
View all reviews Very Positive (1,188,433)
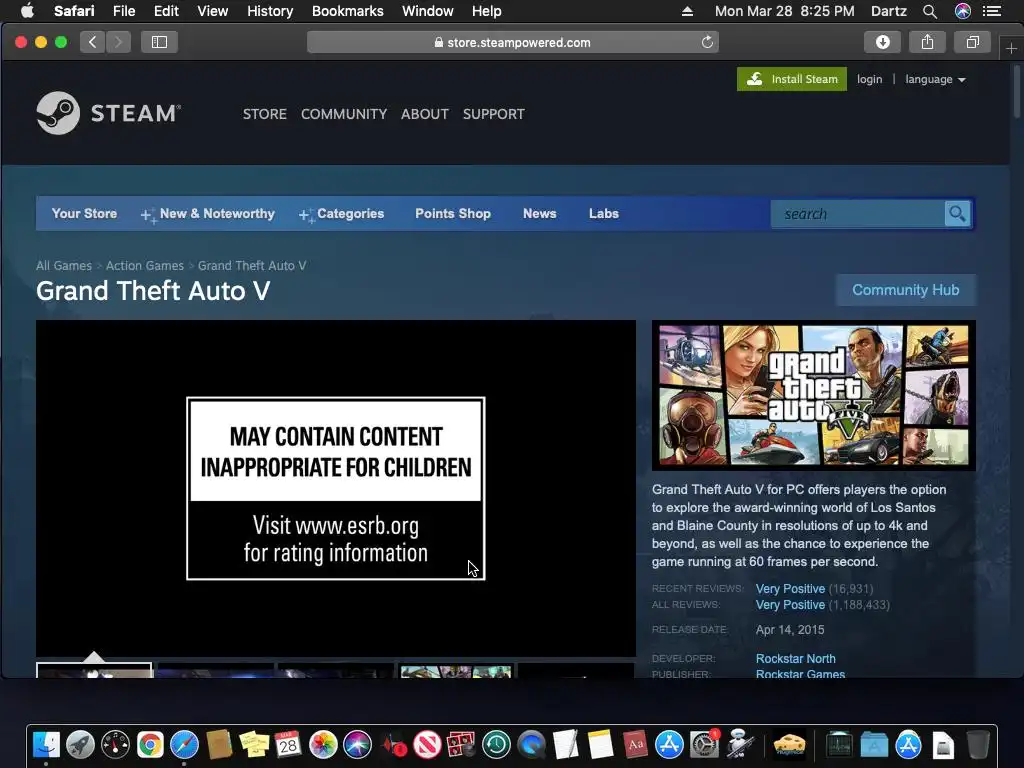tap(822, 605)
